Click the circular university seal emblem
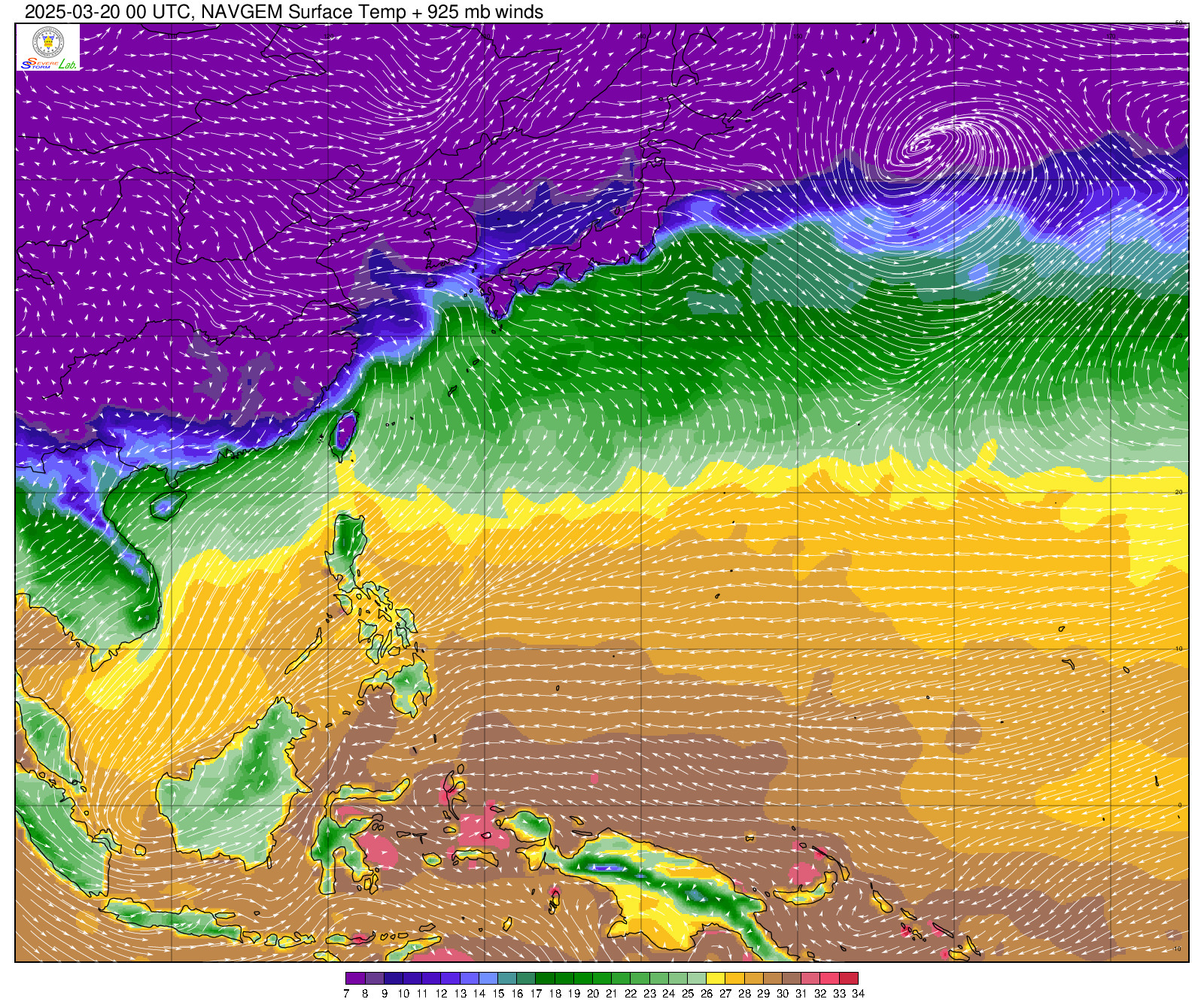This screenshot has height=1008, width=1204. [49, 41]
